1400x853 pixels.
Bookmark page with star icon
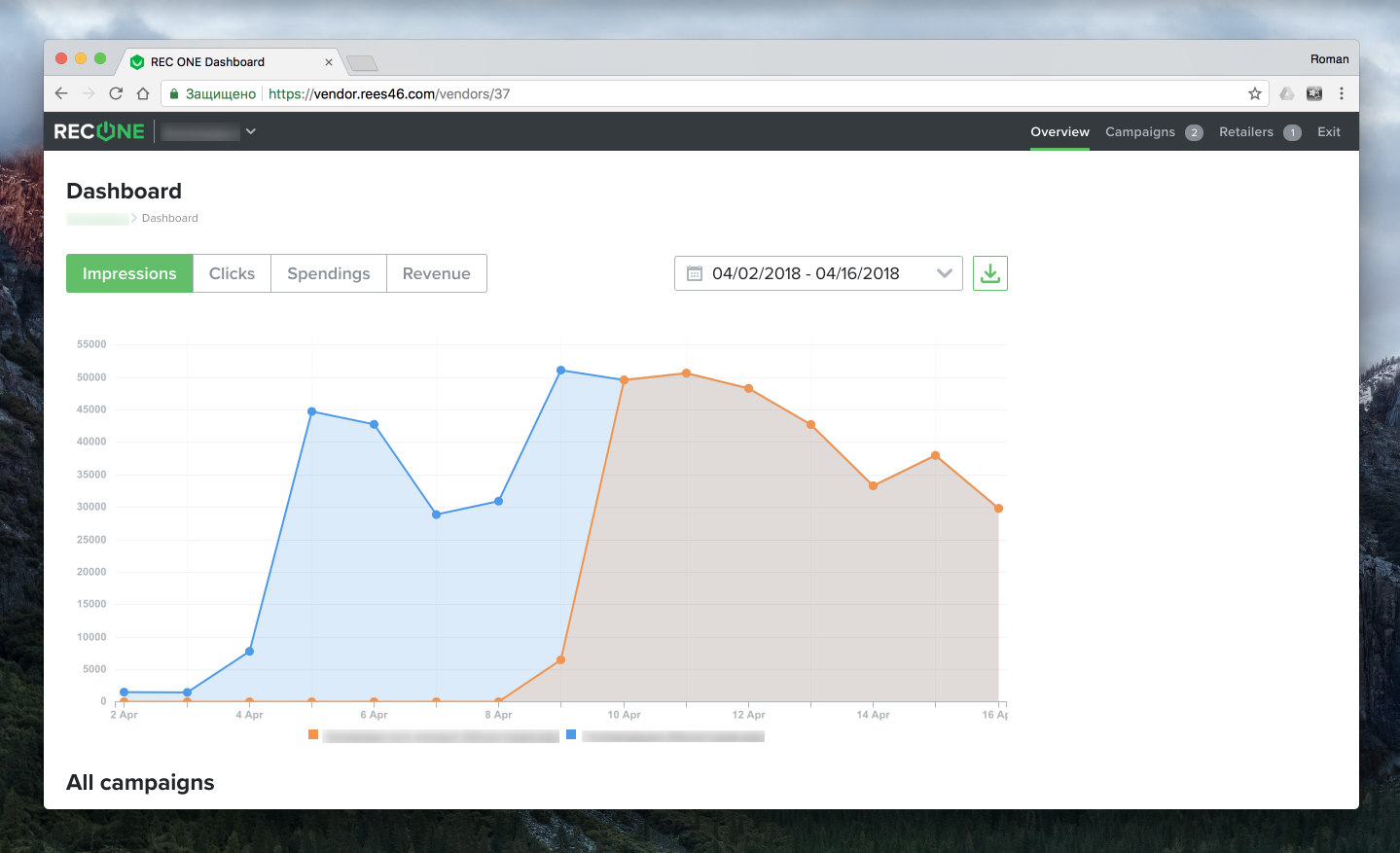point(1254,93)
